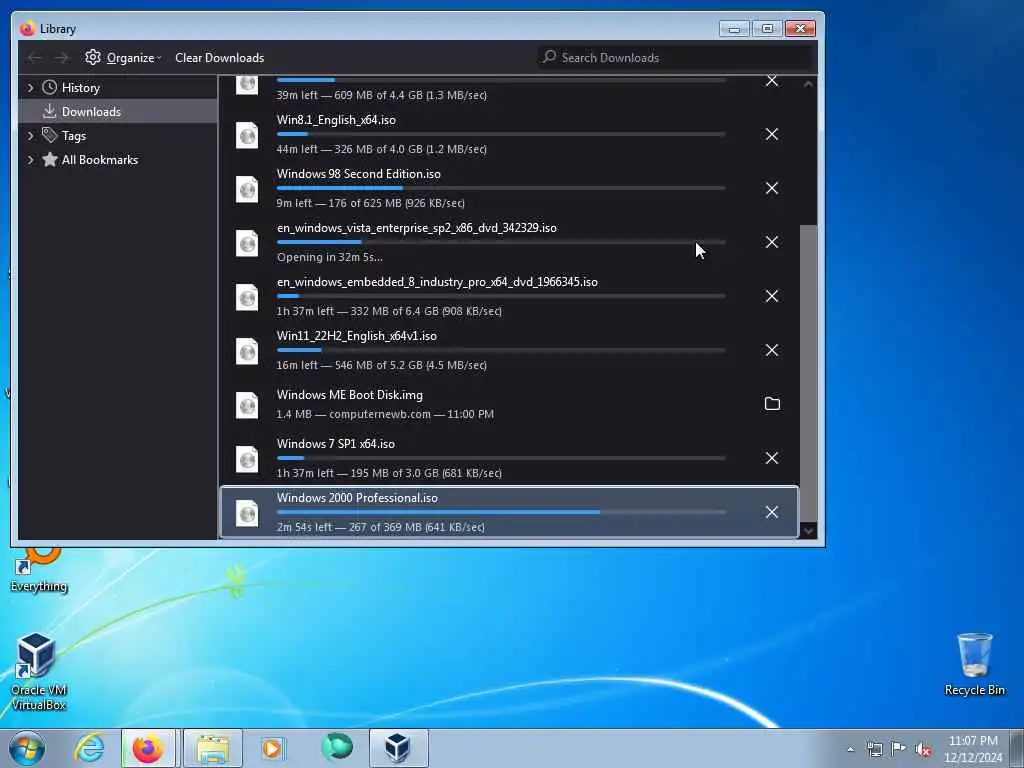Click the downloads list scrollbar thumb
This screenshot has height=768, width=1024.
click(x=808, y=372)
